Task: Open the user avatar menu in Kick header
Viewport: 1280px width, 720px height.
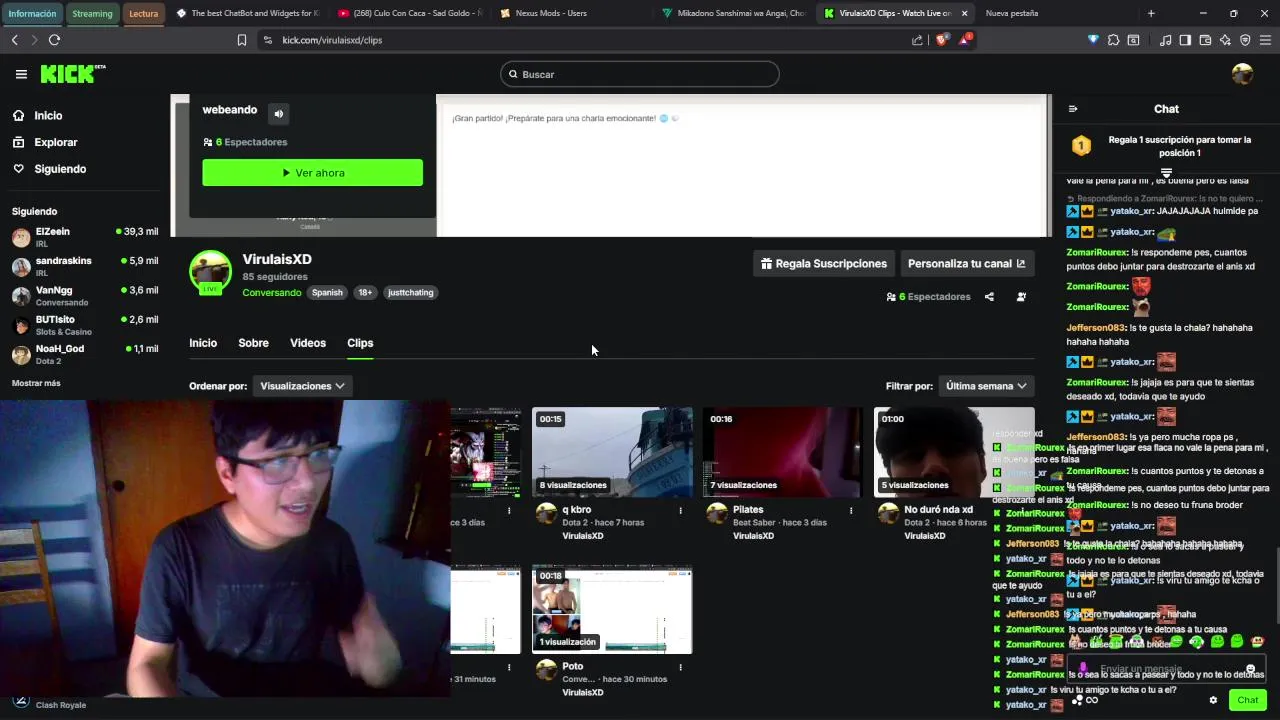Action: [x=1242, y=74]
